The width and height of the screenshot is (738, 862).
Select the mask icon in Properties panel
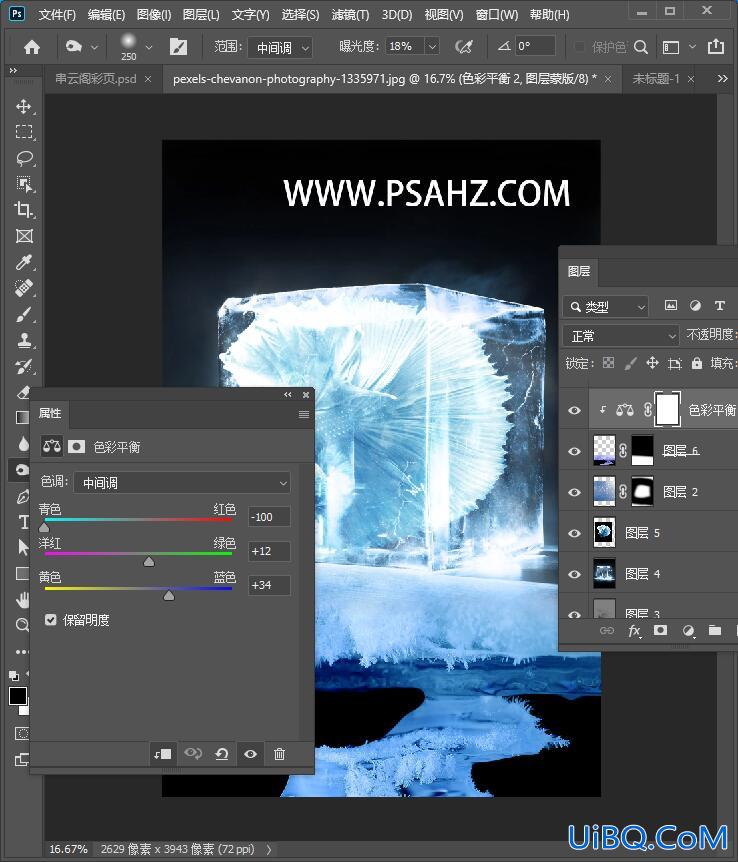click(x=76, y=446)
